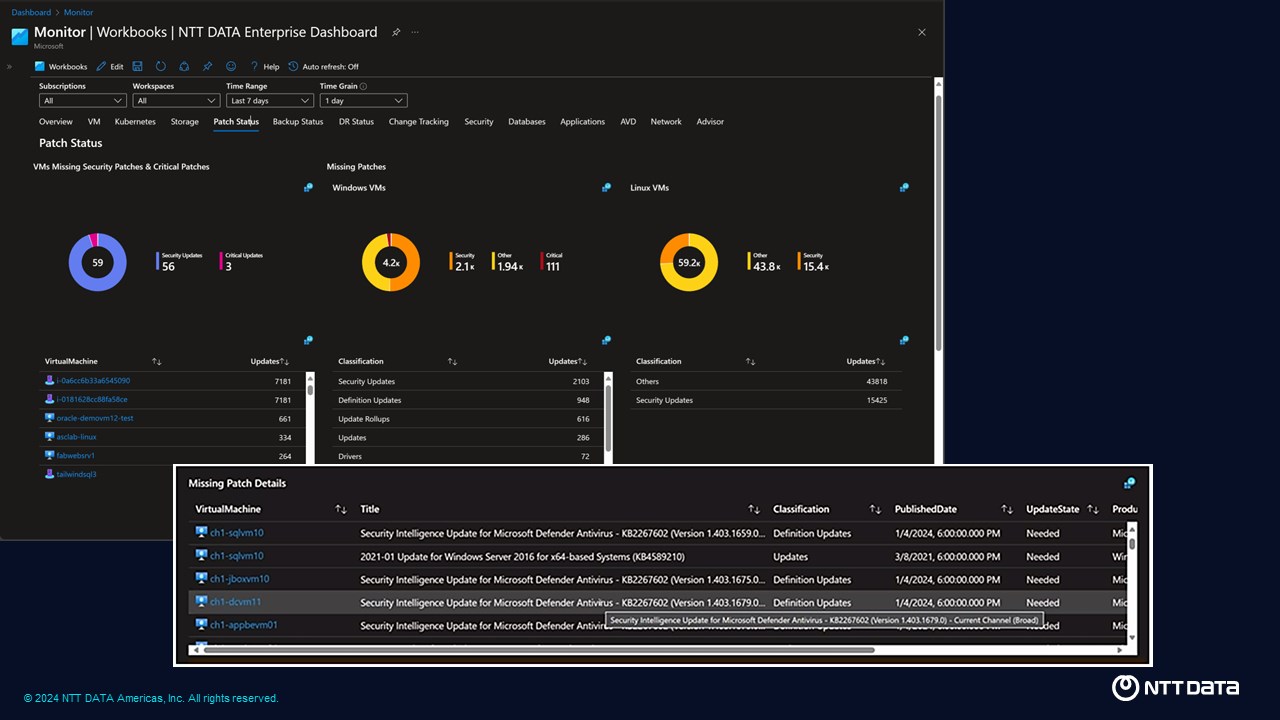The width and height of the screenshot is (1280, 720).
Task: Expand the left navigation chevron
Action: (9, 67)
